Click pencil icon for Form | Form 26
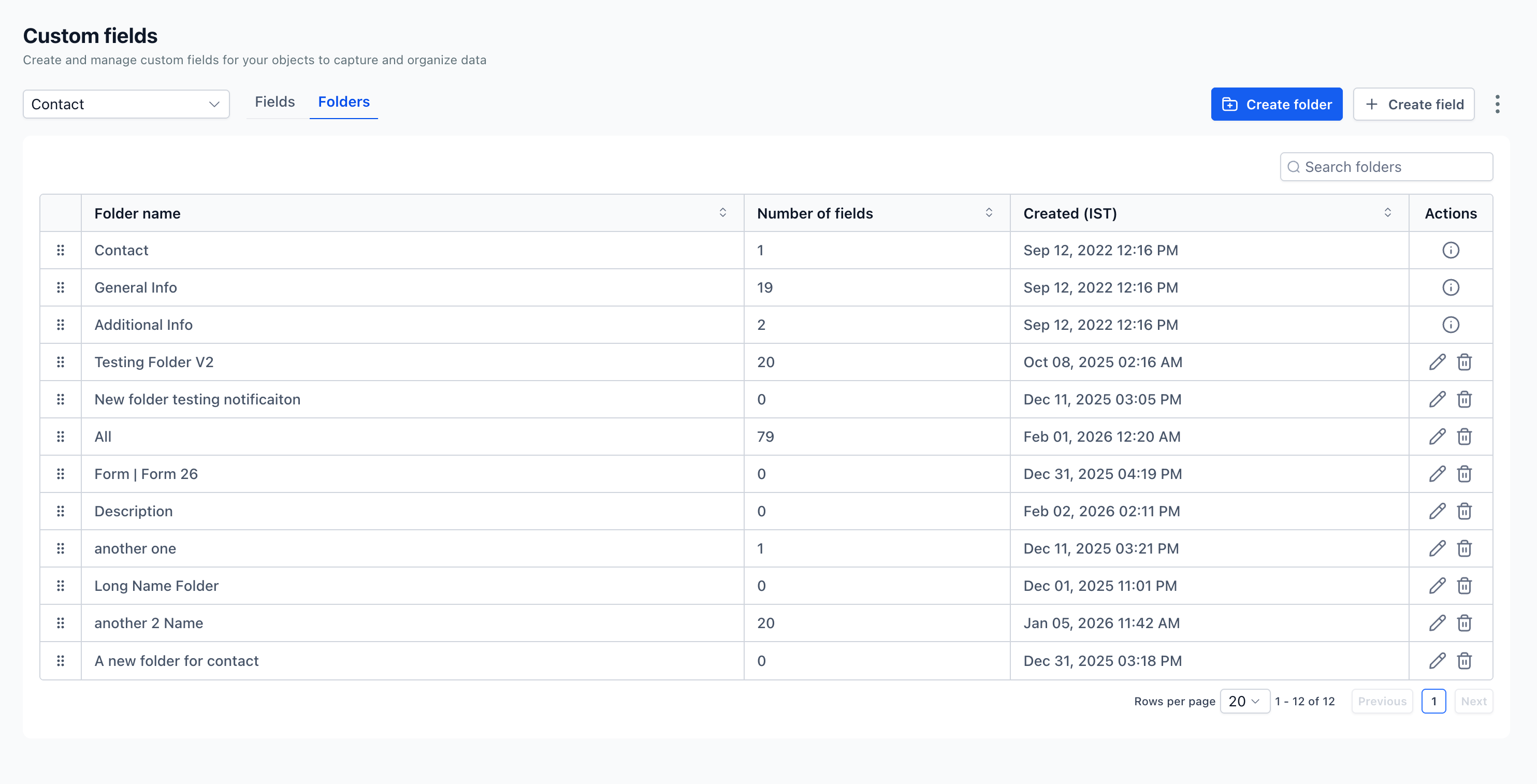This screenshot has height=784, width=1537. [1437, 474]
